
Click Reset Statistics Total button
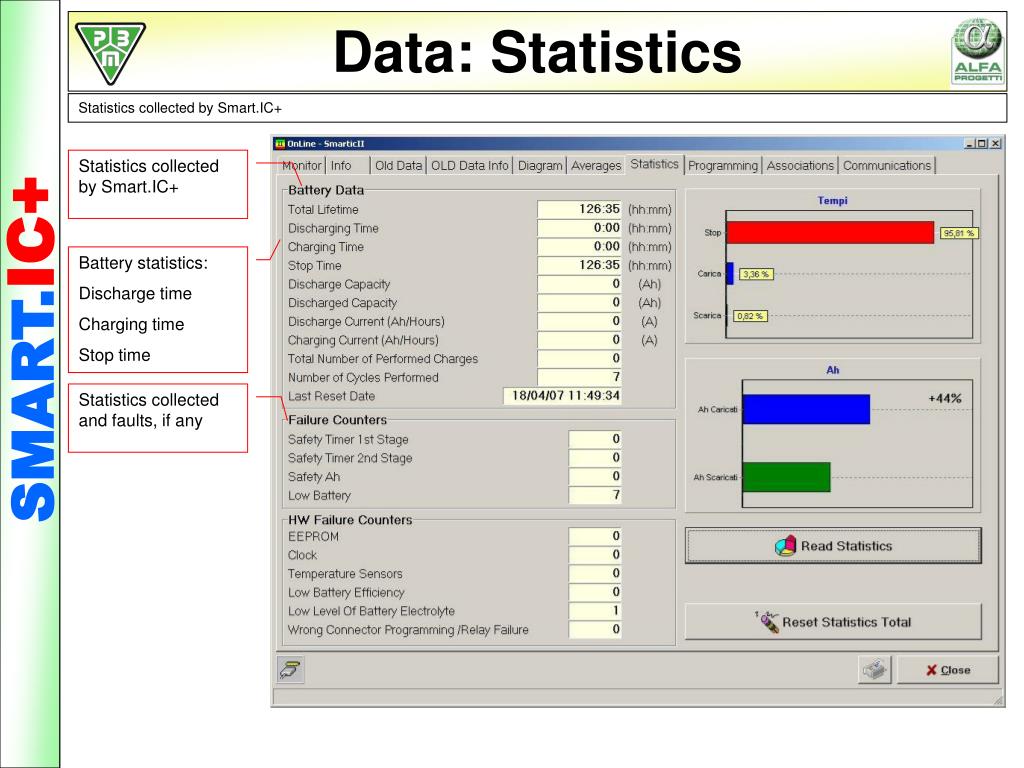coord(833,622)
